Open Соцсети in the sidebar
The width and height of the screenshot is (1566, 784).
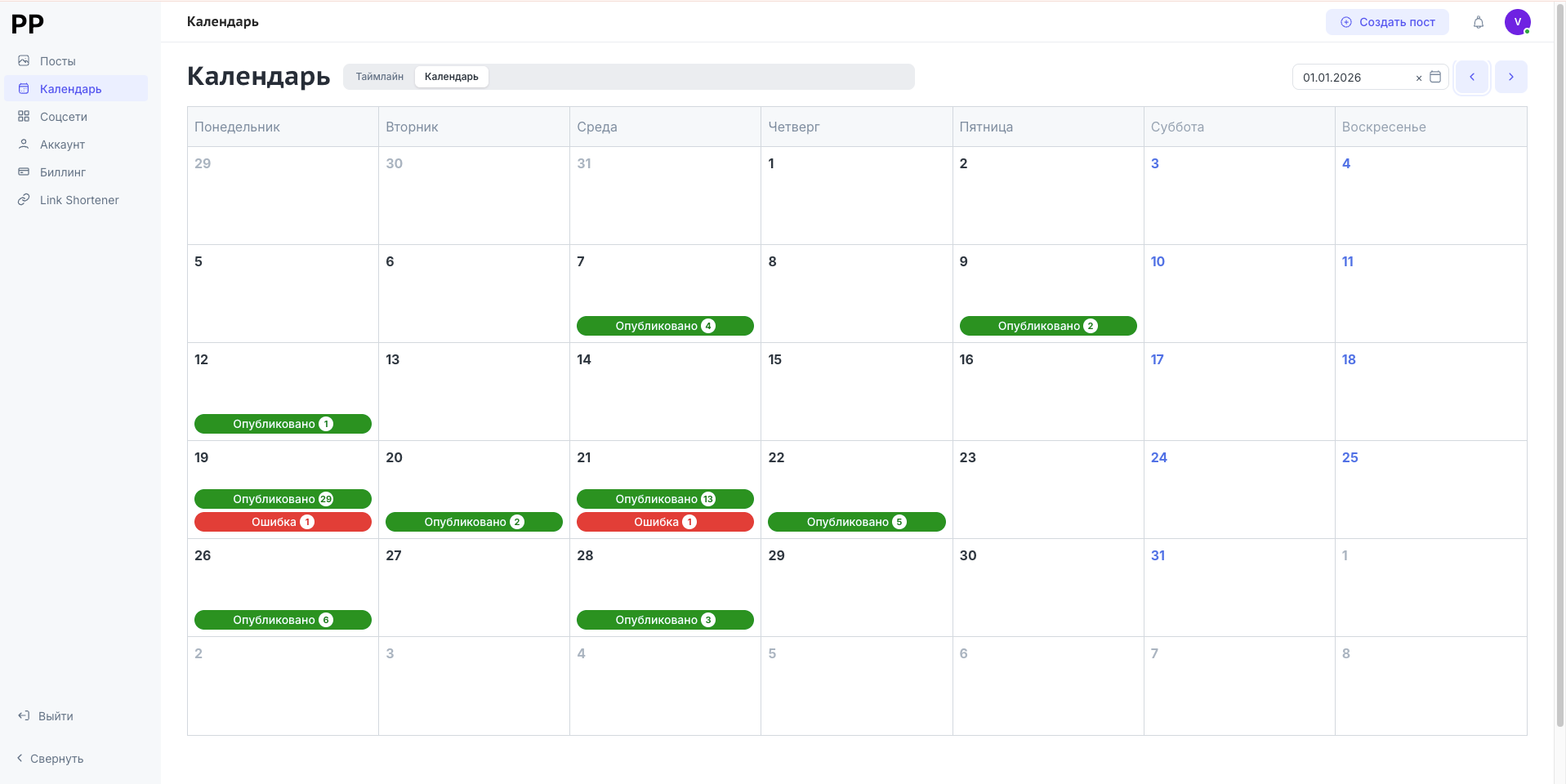pos(63,117)
